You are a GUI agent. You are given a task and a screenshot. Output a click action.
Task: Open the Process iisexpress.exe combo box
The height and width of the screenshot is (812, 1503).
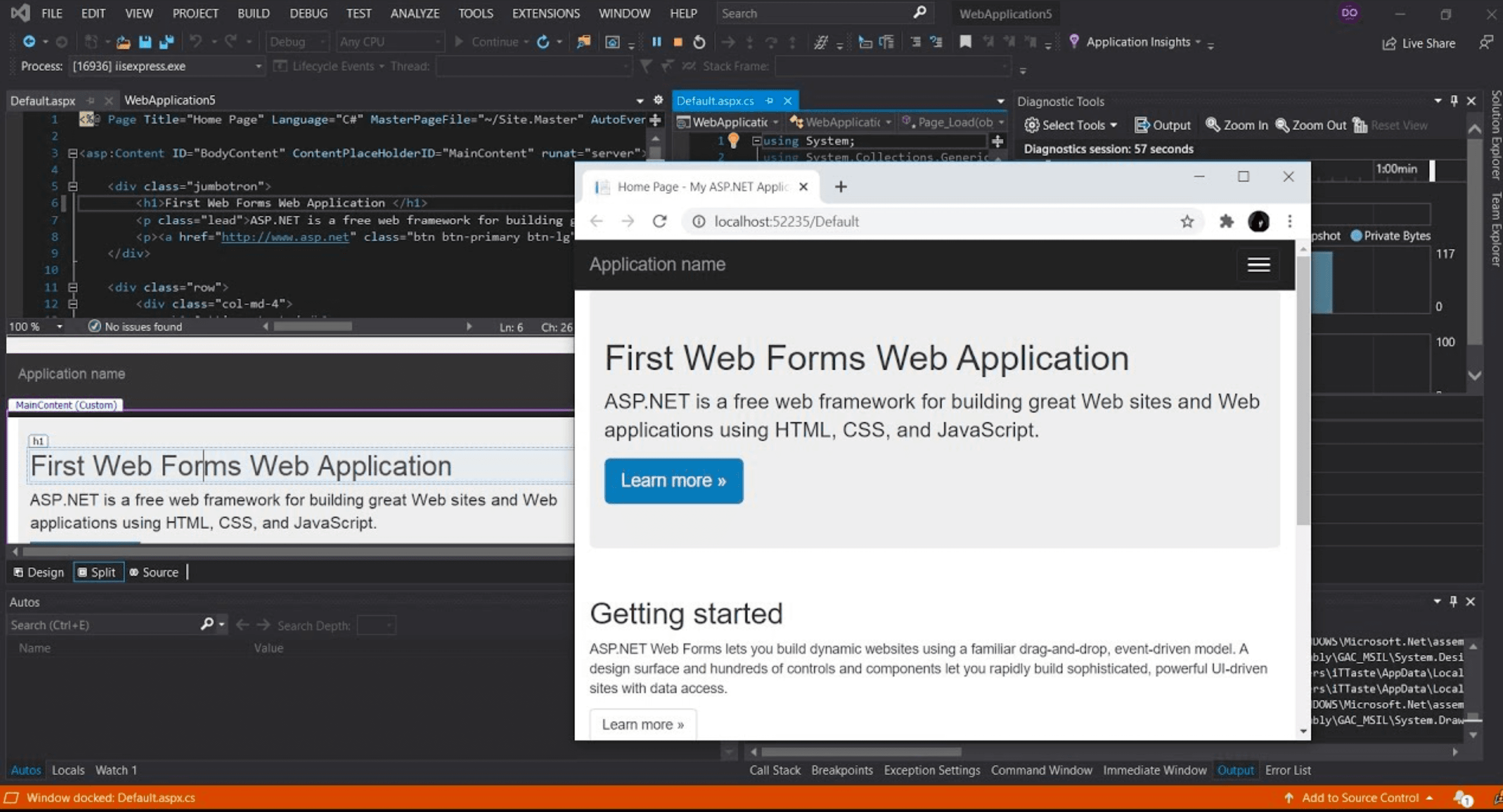point(167,66)
